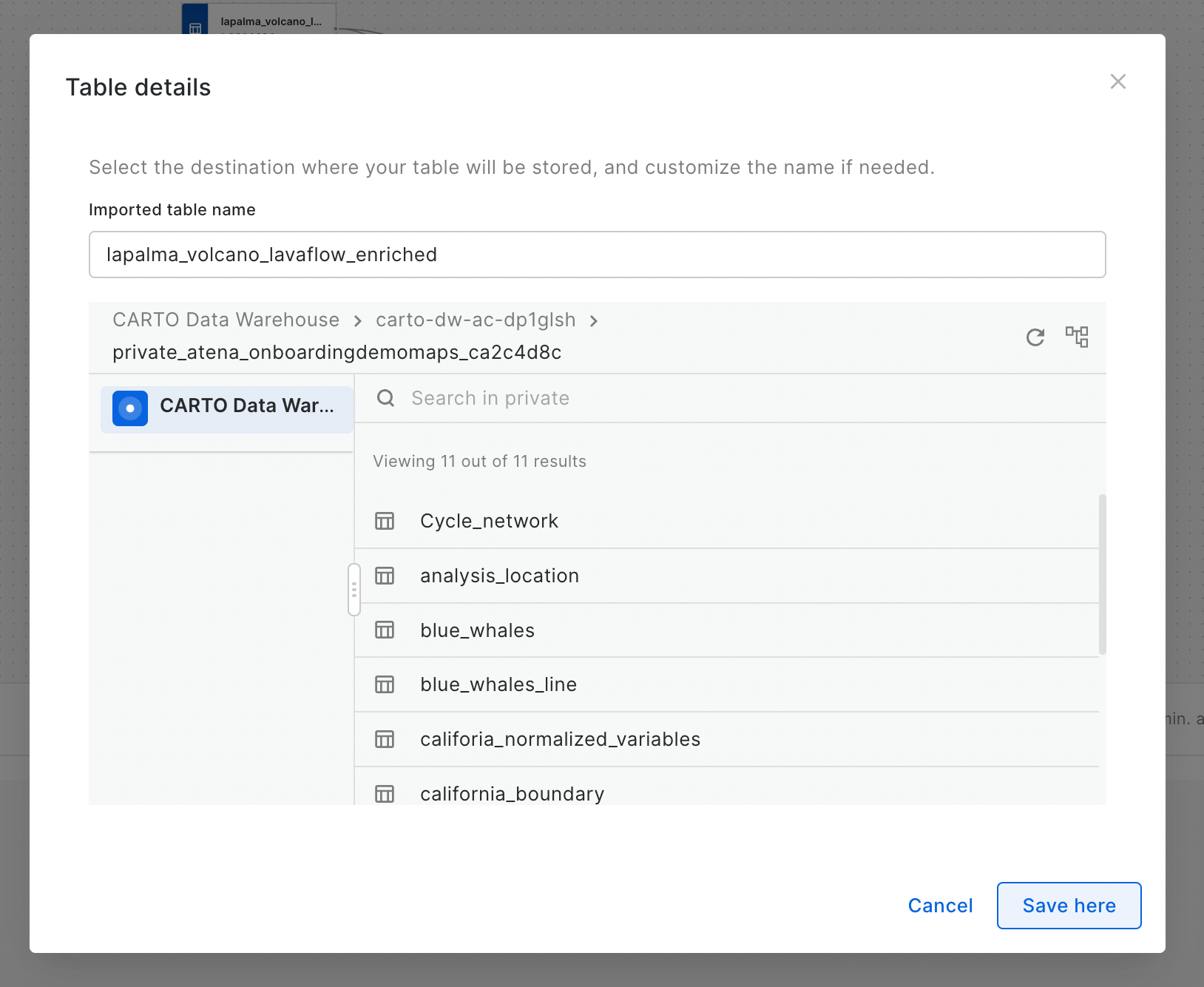Select the blue_whales table
The image size is (1204, 987).
tap(727, 630)
